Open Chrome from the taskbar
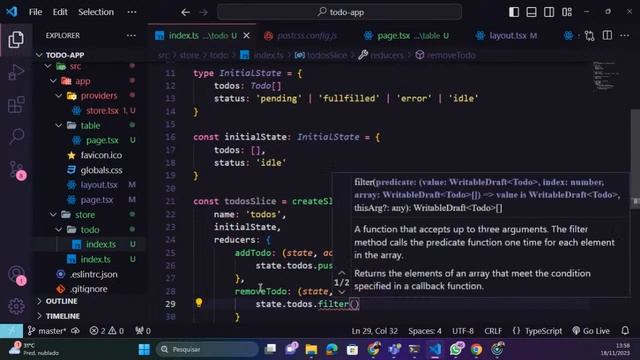The width and height of the screenshot is (640, 360). click(476, 349)
